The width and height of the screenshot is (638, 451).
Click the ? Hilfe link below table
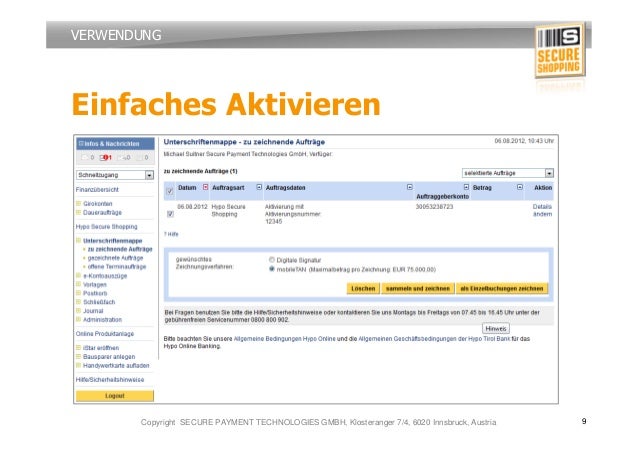171,234
